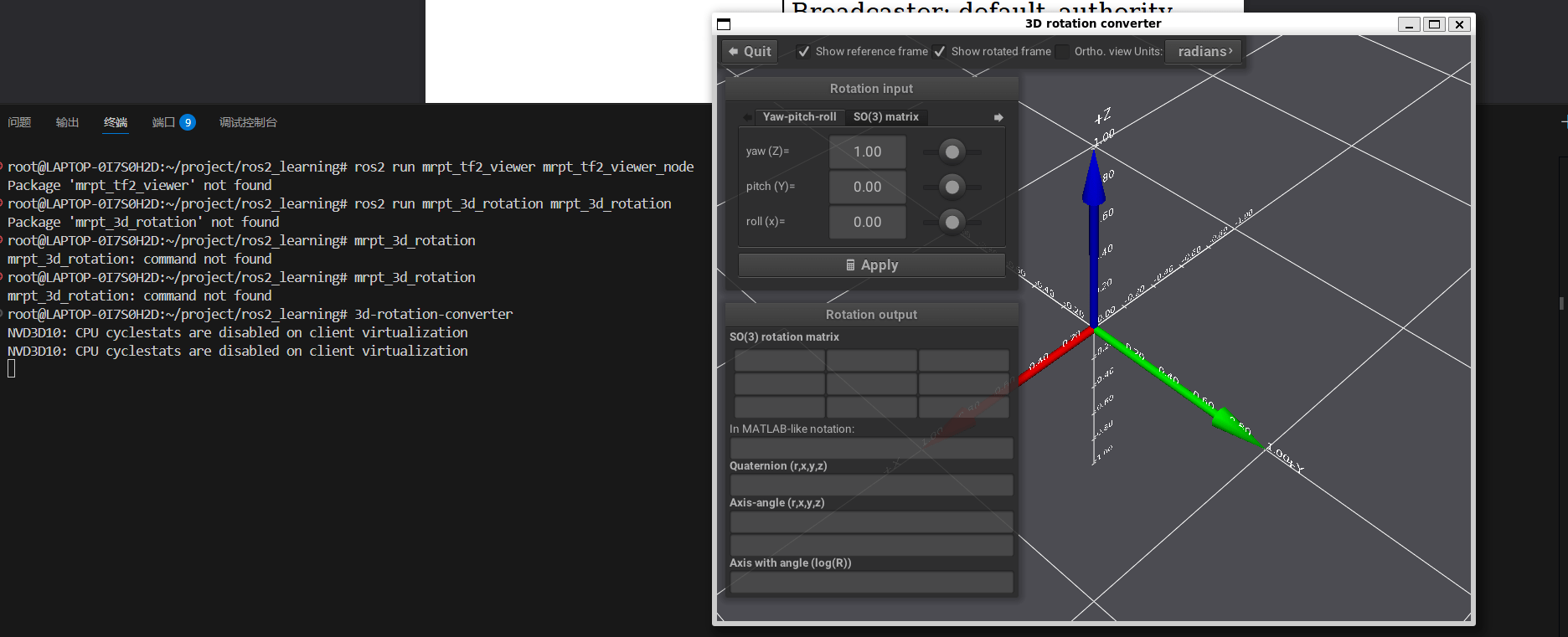Disable the Show rotated frame checkbox
This screenshot has height=637, width=1568.
coord(940,52)
